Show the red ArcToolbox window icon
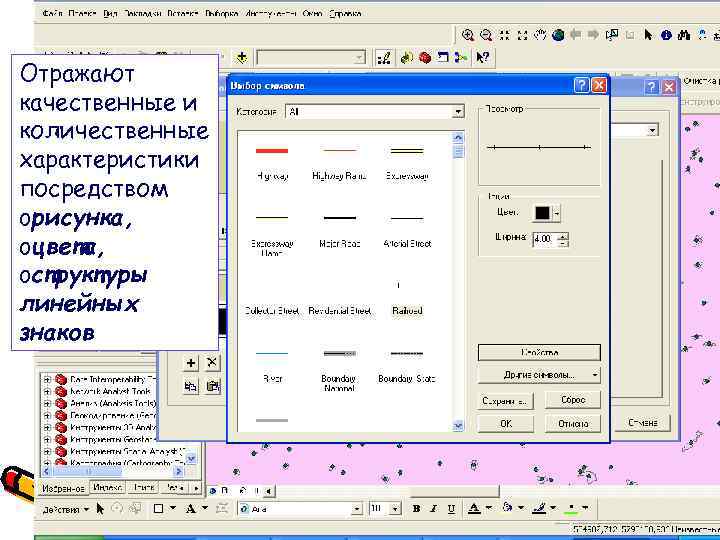The width and height of the screenshot is (720, 540). [425, 58]
